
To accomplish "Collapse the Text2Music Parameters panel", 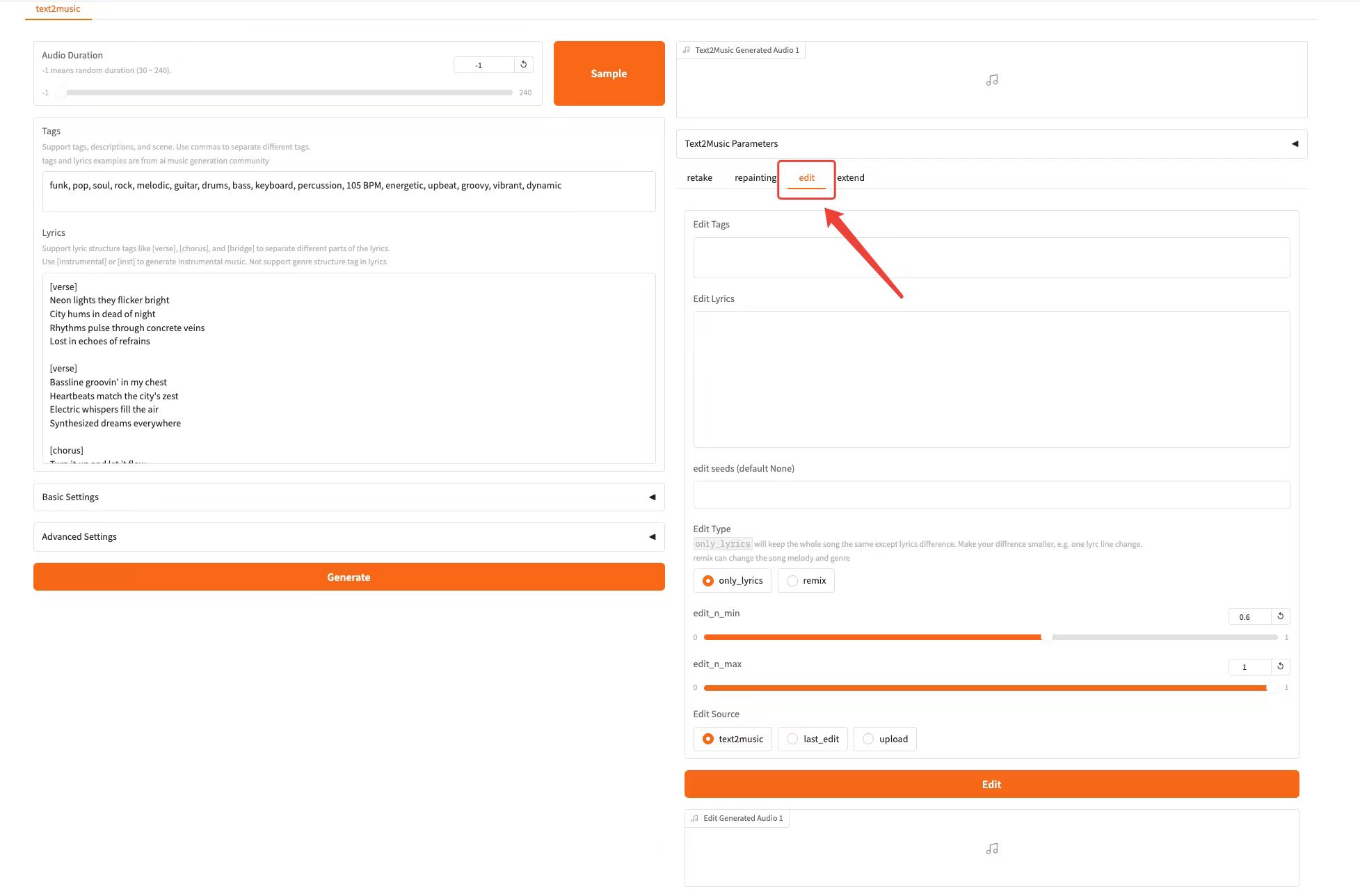I will (x=1295, y=144).
